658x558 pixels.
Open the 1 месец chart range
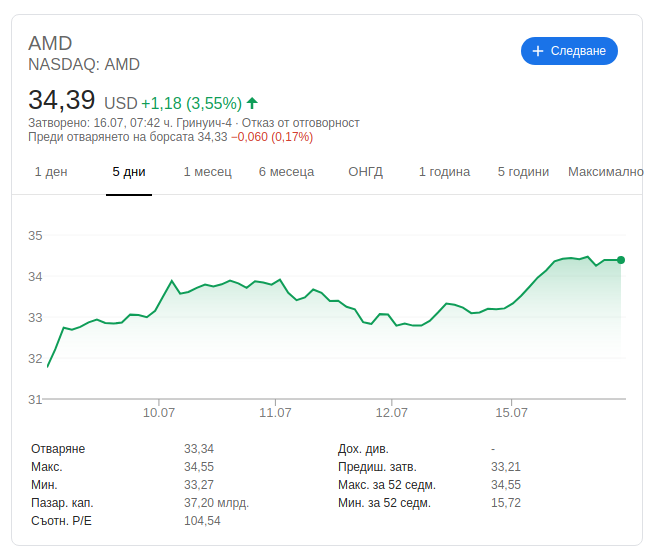pyautogui.click(x=208, y=172)
